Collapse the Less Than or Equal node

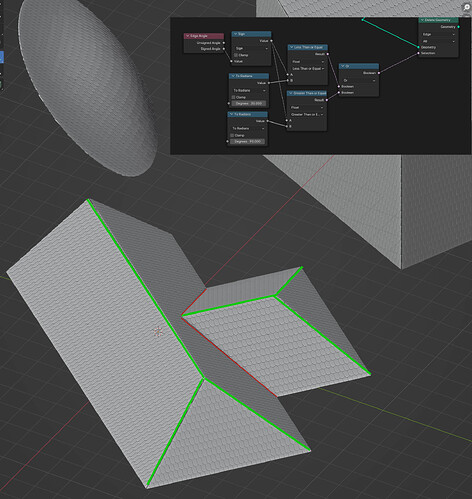tap(291, 47)
